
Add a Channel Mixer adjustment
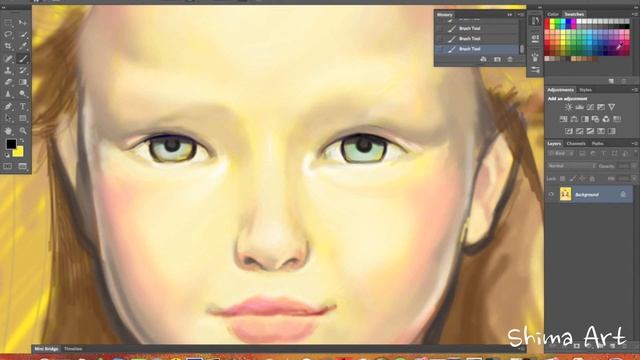(x=606, y=119)
